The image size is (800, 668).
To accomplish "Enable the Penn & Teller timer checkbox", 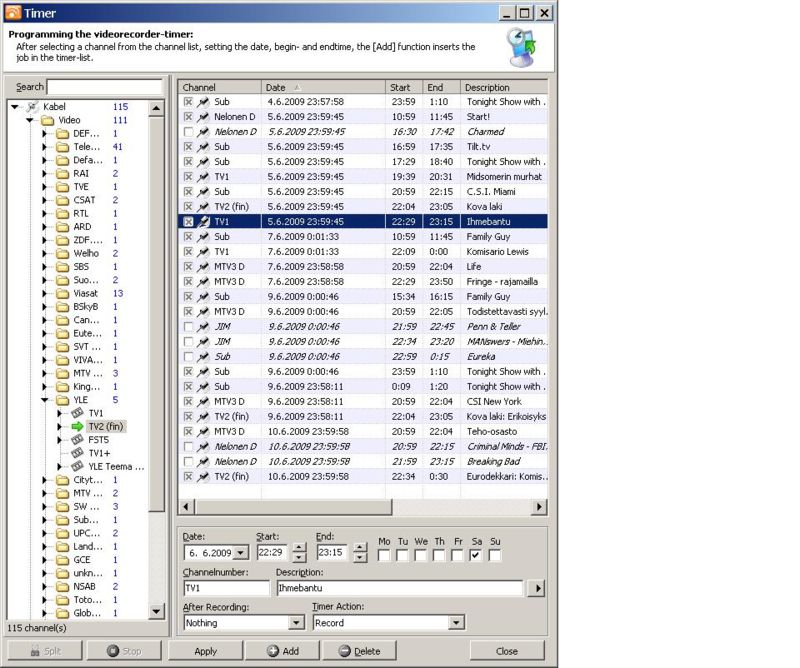I will point(188,327).
